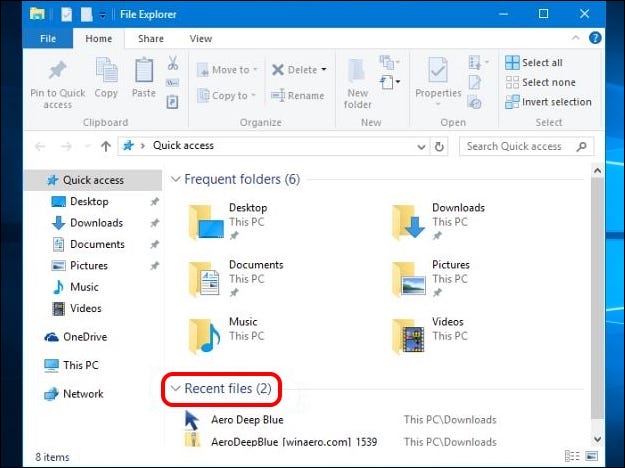
Task: Click the Cut scissors icon
Action: [173, 63]
